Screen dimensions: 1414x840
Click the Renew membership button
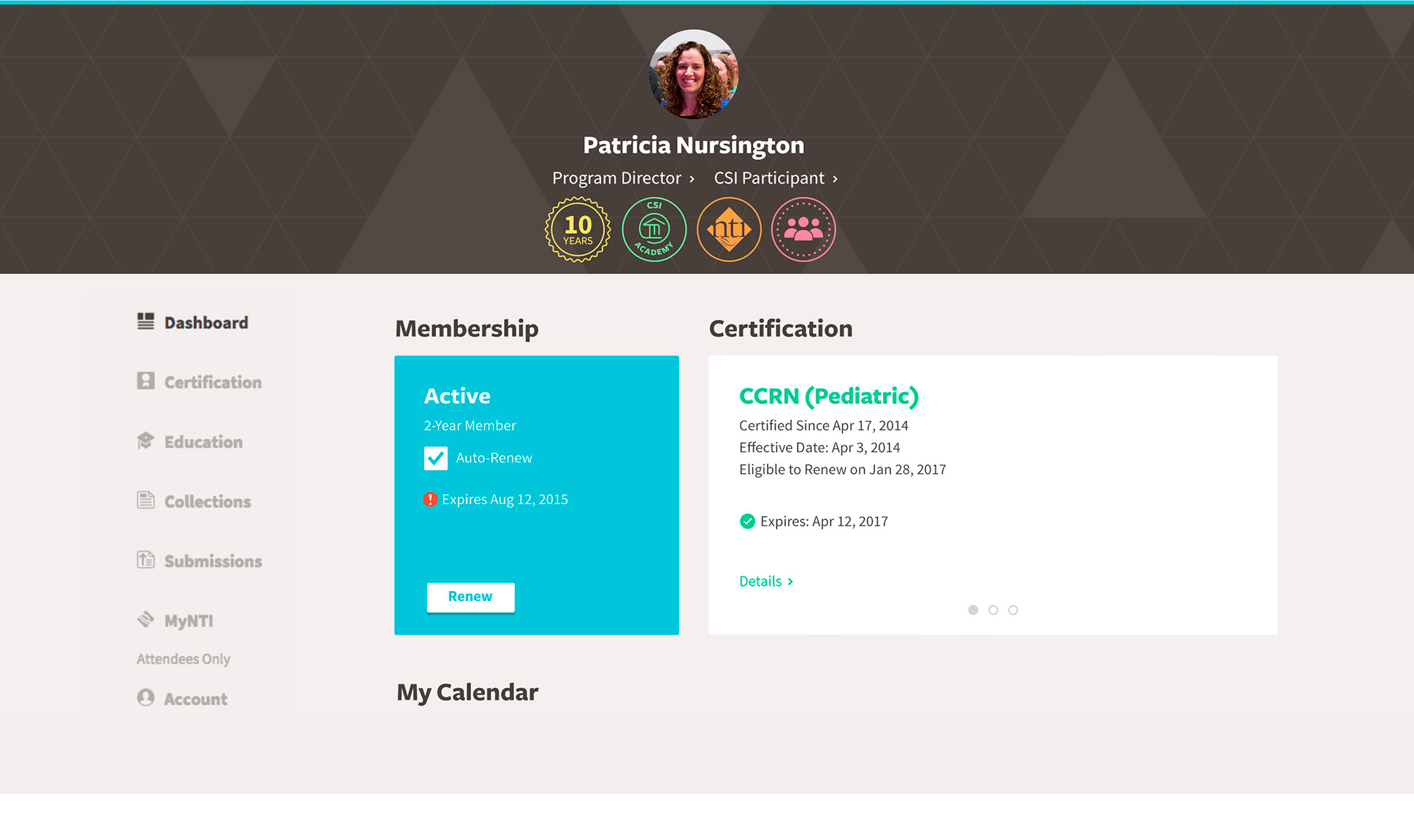click(x=470, y=597)
